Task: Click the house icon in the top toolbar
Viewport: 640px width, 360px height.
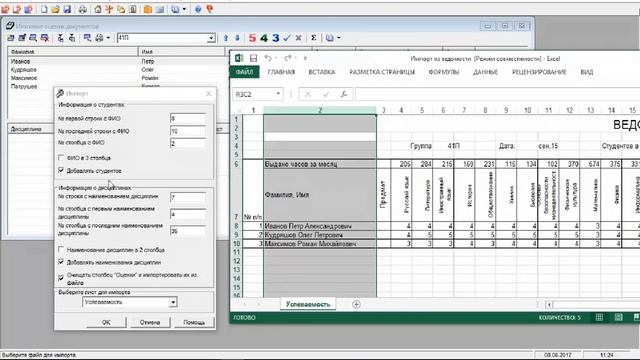Action: pos(98,9)
